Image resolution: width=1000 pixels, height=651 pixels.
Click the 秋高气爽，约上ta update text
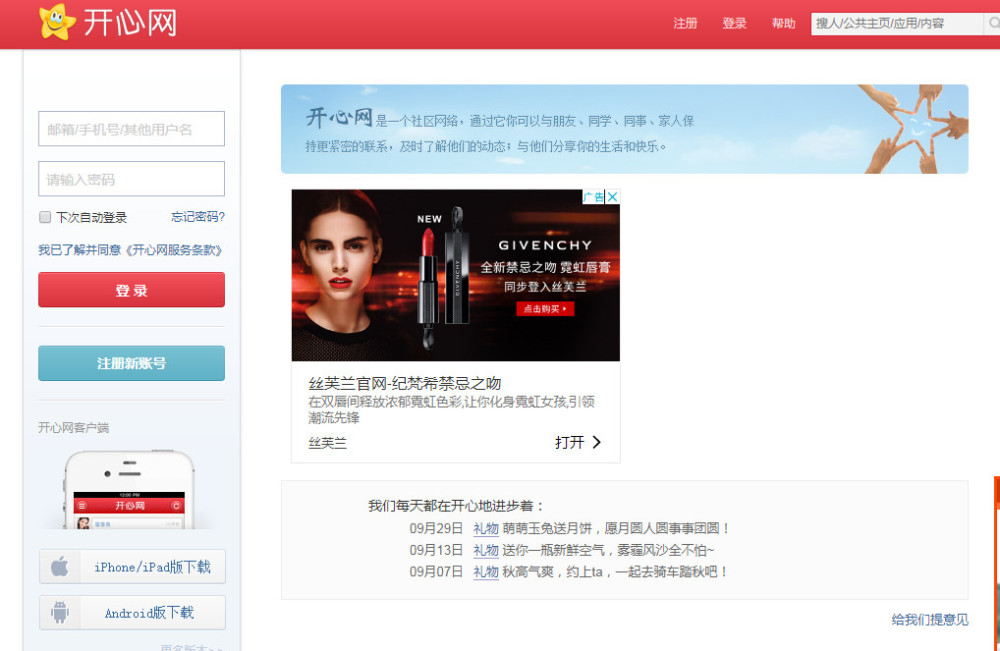point(615,572)
